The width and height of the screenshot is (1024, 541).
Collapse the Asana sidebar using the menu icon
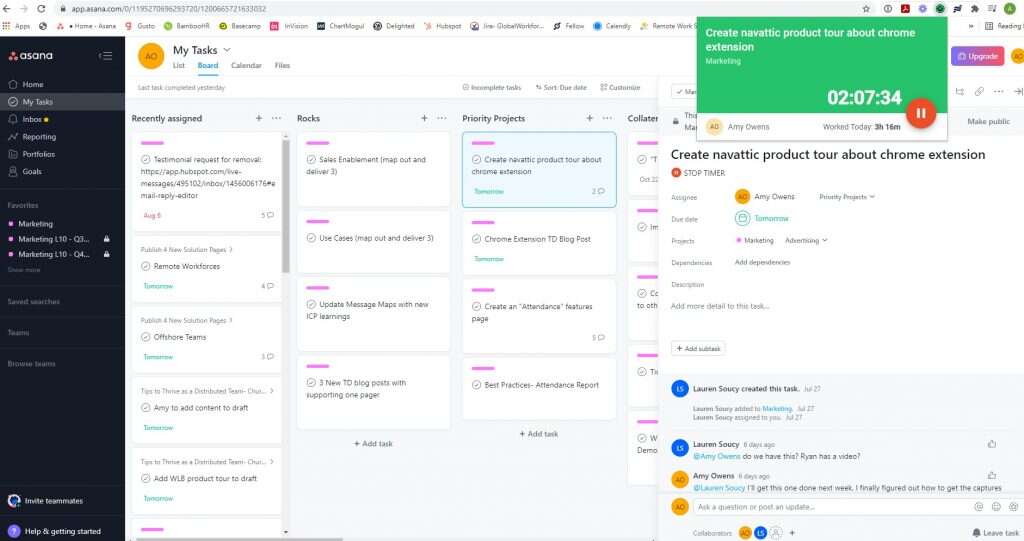coord(105,56)
